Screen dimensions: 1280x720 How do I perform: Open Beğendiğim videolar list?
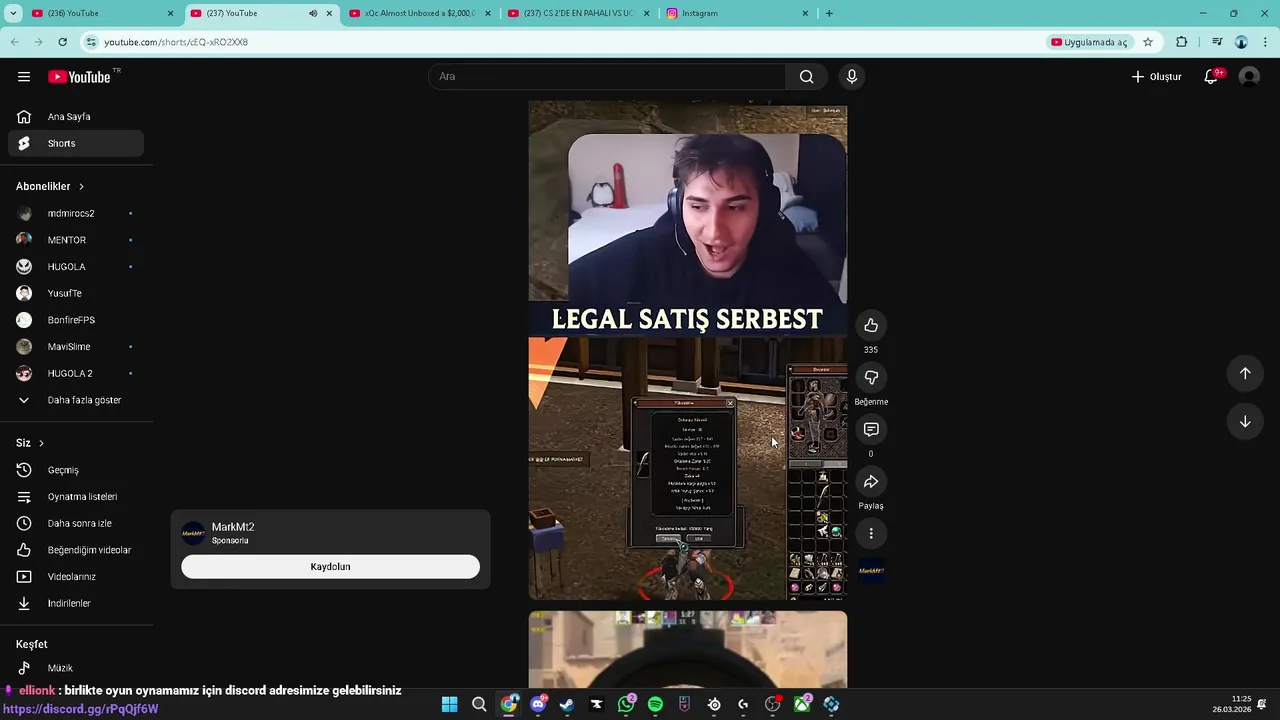click(x=76, y=550)
